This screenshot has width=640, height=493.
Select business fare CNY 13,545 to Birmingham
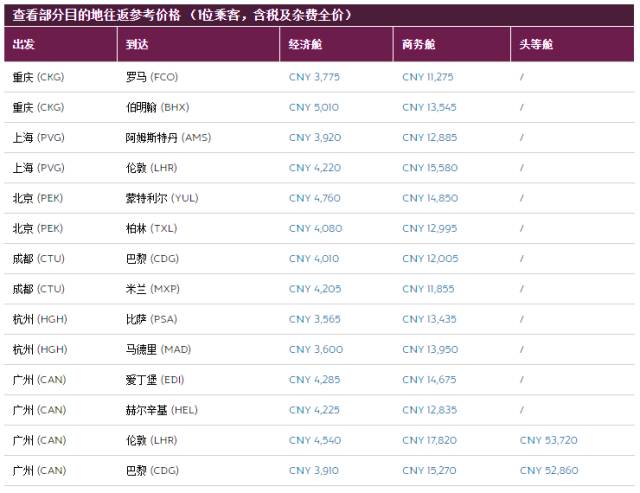(x=429, y=107)
